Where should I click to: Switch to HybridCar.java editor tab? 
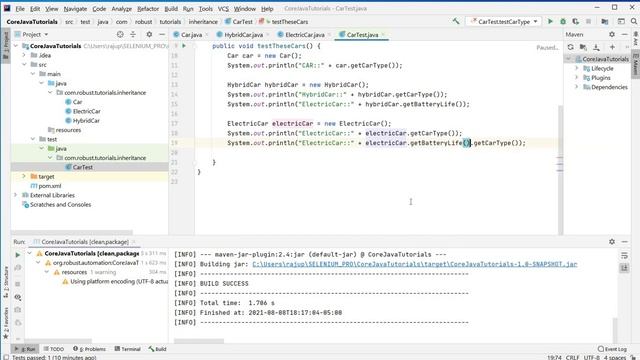click(x=243, y=35)
